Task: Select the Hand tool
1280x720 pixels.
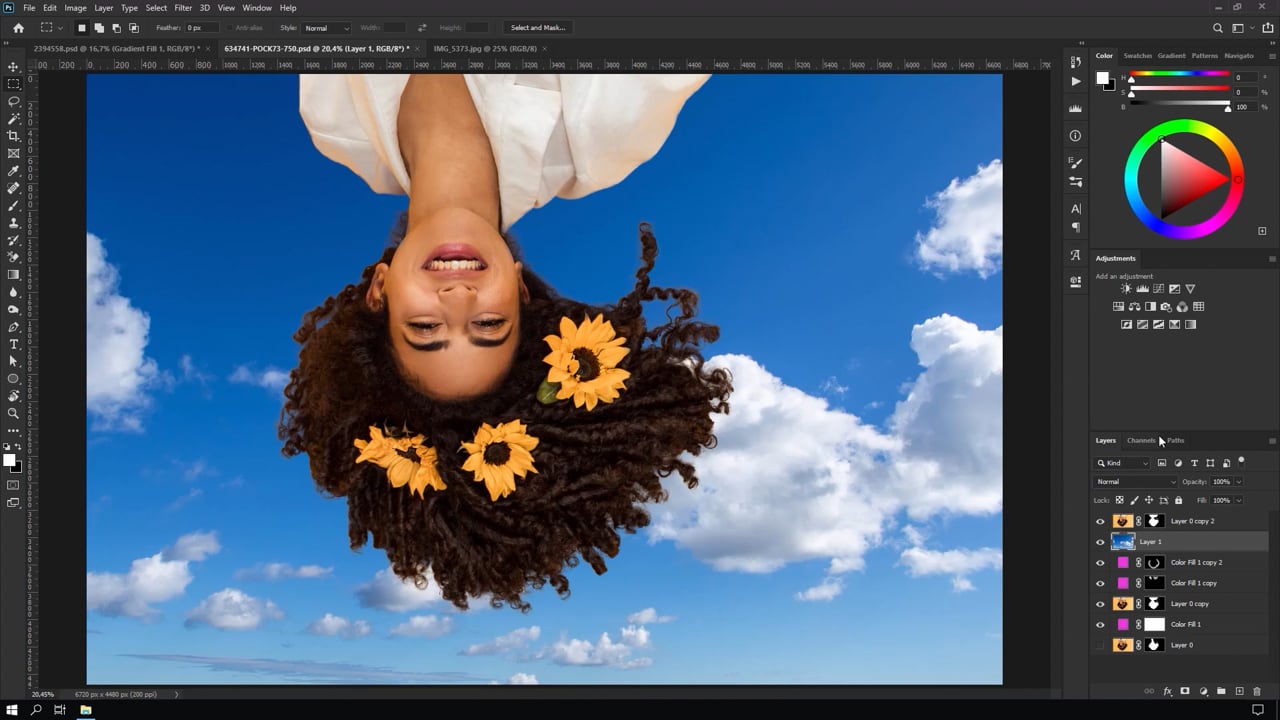Action: coord(13,396)
